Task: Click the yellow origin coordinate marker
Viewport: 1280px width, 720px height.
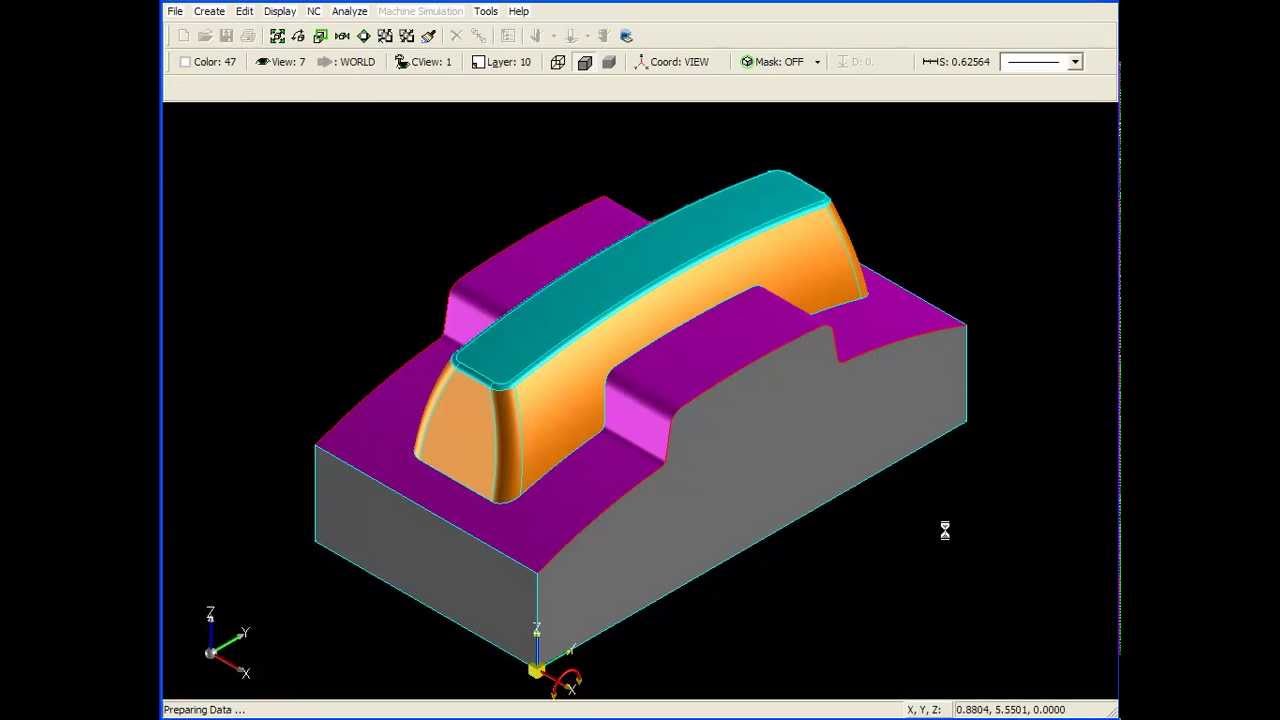Action: pos(536,670)
